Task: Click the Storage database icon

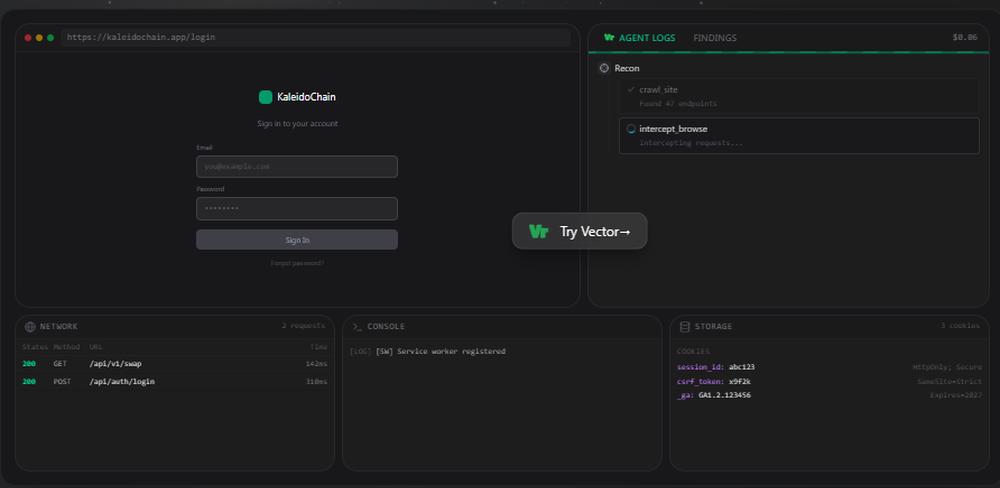Action: [685, 327]
